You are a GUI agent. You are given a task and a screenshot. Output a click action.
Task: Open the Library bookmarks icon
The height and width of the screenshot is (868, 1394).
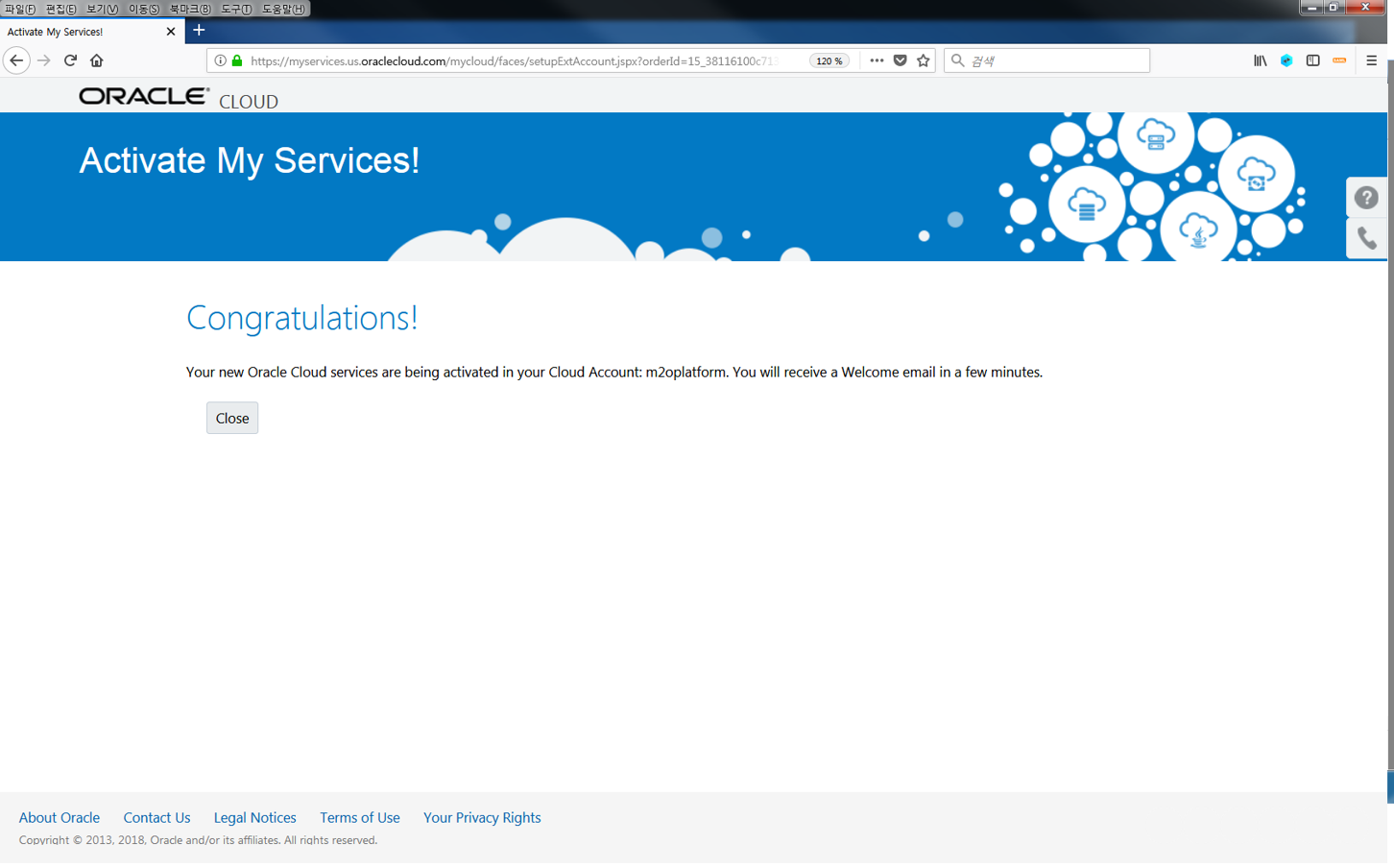click(1260, 60)
